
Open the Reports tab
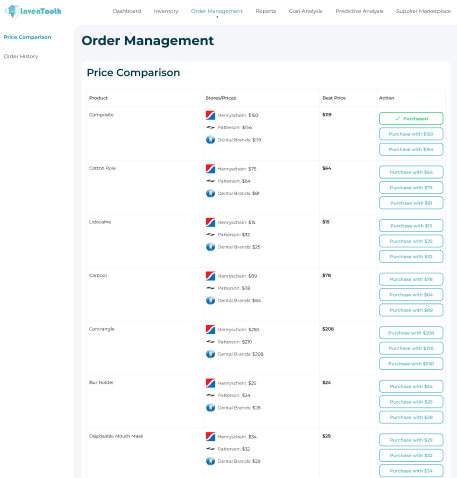(266, 11)
